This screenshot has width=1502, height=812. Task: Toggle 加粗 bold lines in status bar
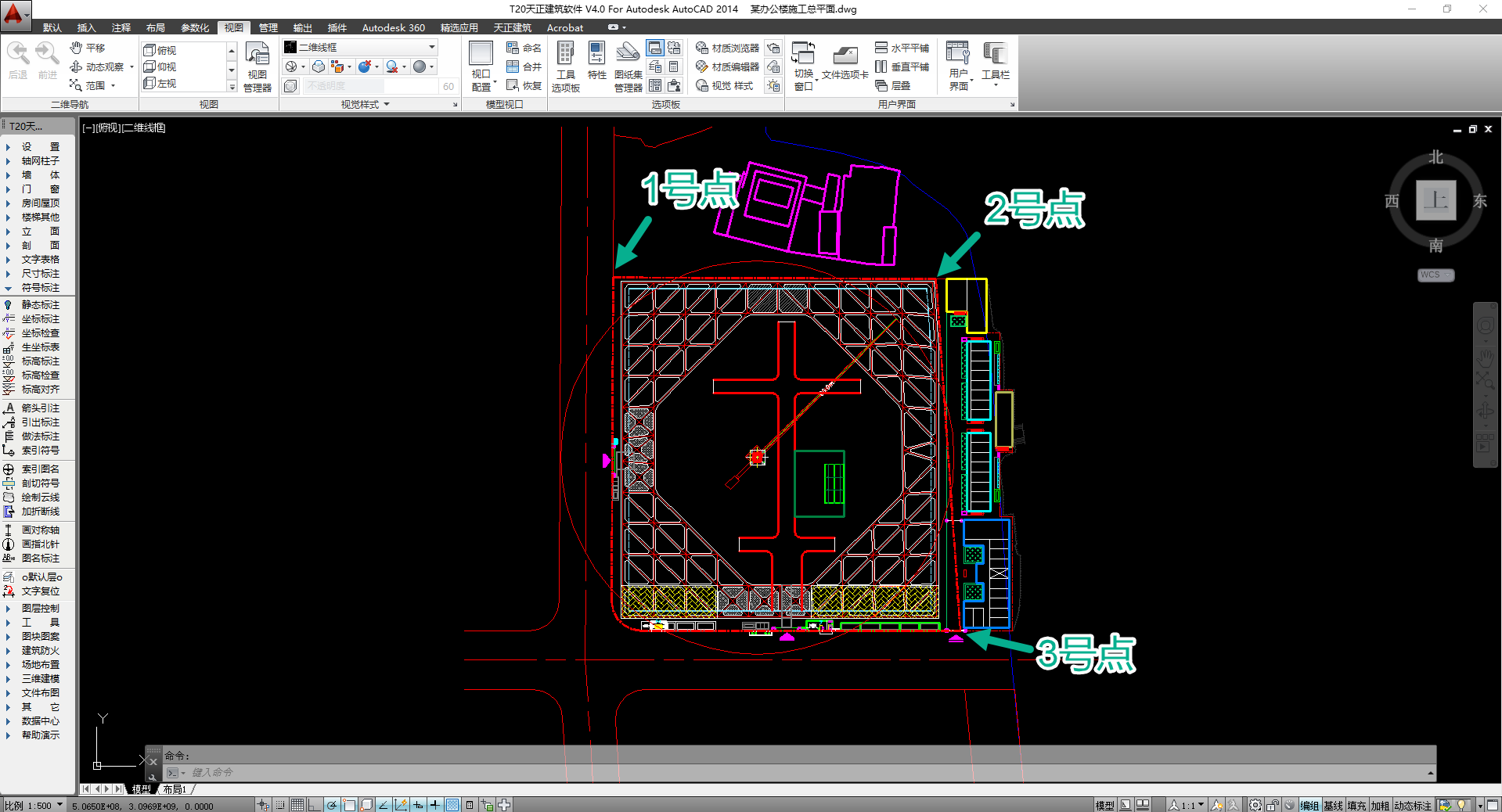[x=1380, y=806]
